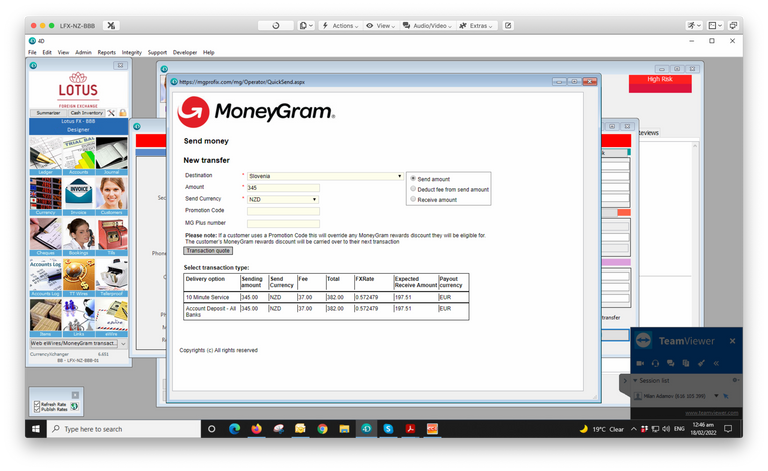768x471 pixels.
Task: Open the Destination dropdown showing Slovenia
Action: tap(325, 176)
